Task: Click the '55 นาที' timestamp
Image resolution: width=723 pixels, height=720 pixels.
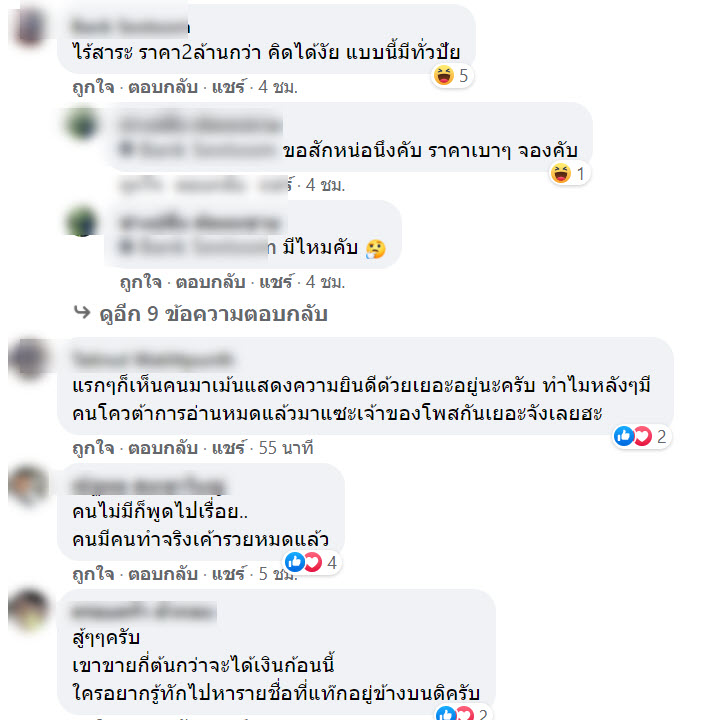Action: [286, 448]
